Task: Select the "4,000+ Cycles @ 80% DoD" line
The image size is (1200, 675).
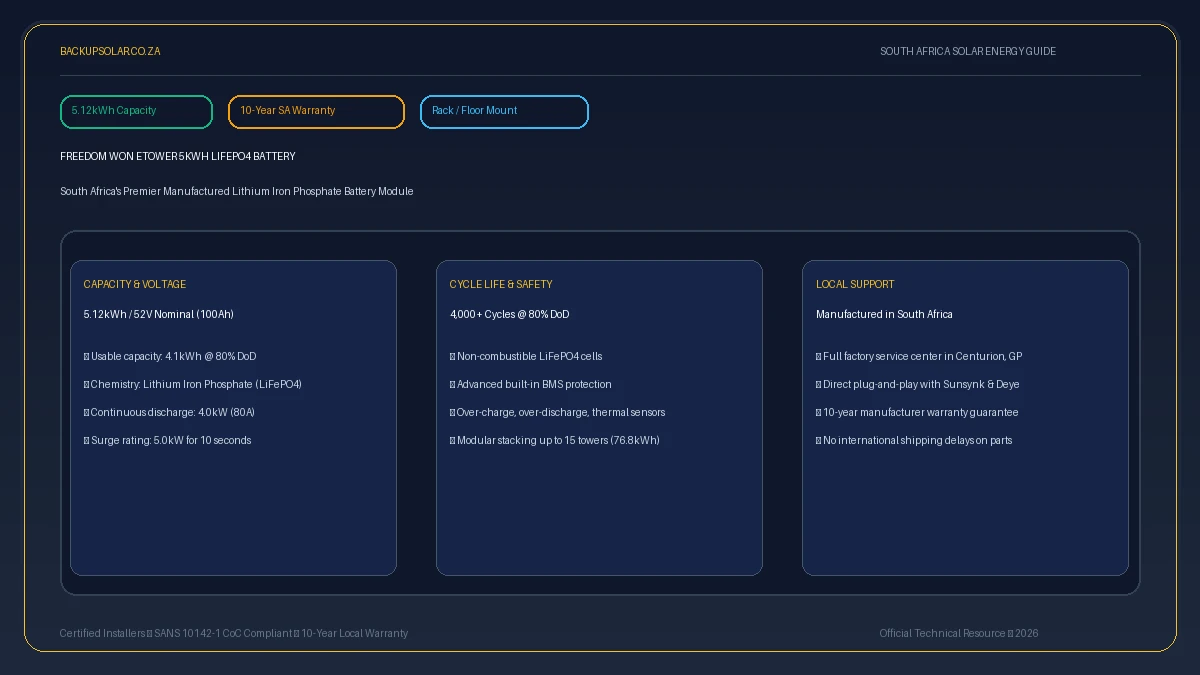Action: pyautogui.click(x=510, y=315)
